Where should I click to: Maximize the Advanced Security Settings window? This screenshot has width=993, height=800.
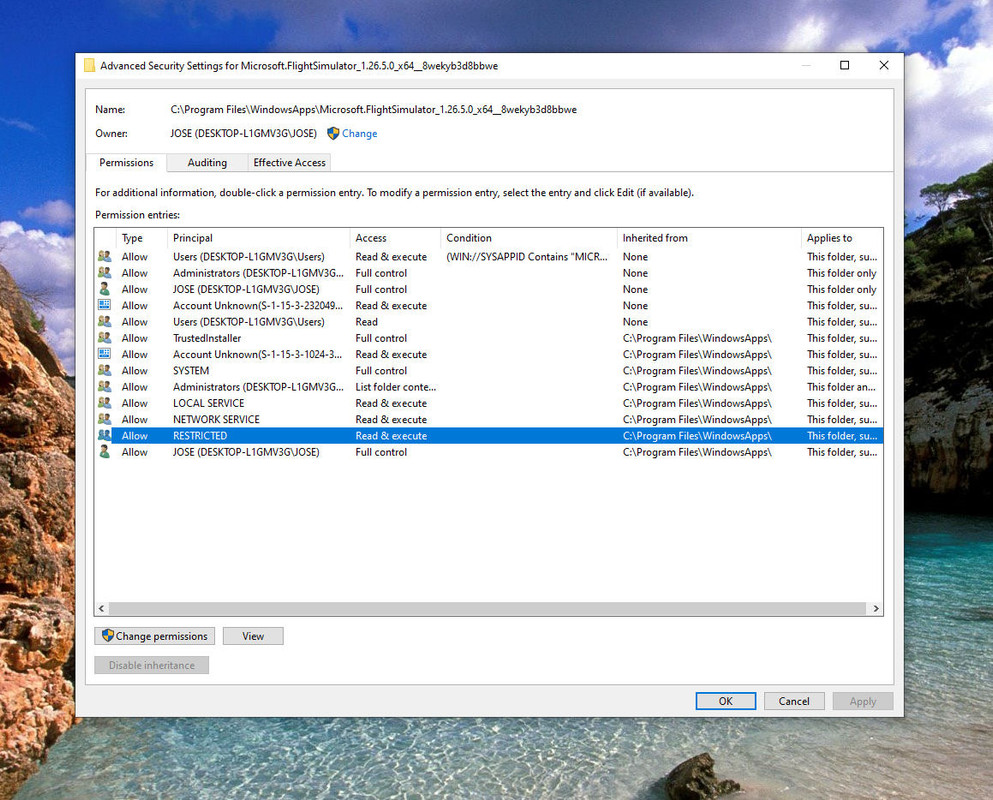point(844,65)
